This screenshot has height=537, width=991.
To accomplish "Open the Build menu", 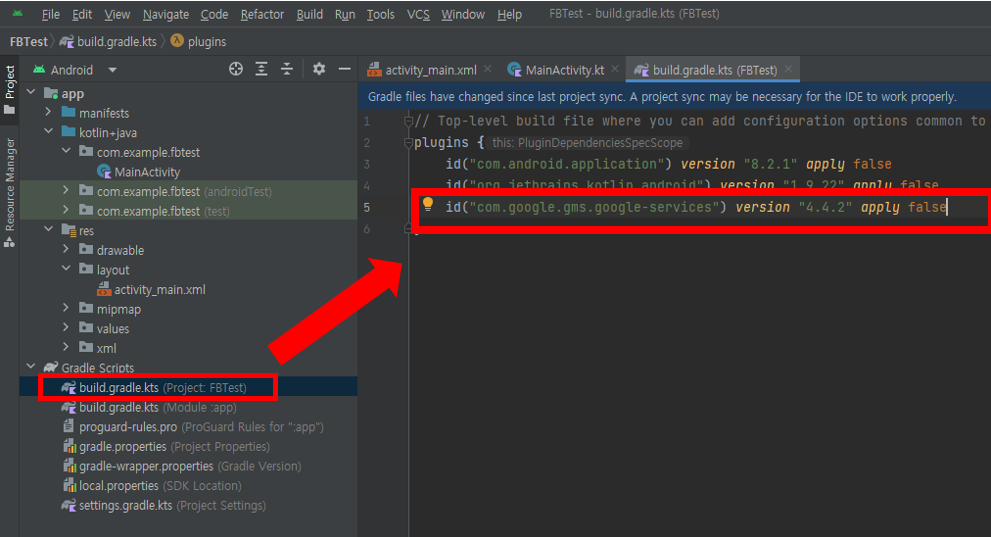I will pyautogui.click(x=310, y=14).
